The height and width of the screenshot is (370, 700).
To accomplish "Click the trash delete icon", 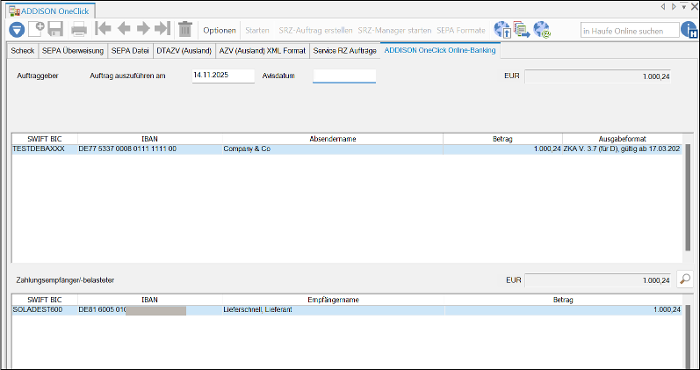I will (x=185, y=29).
